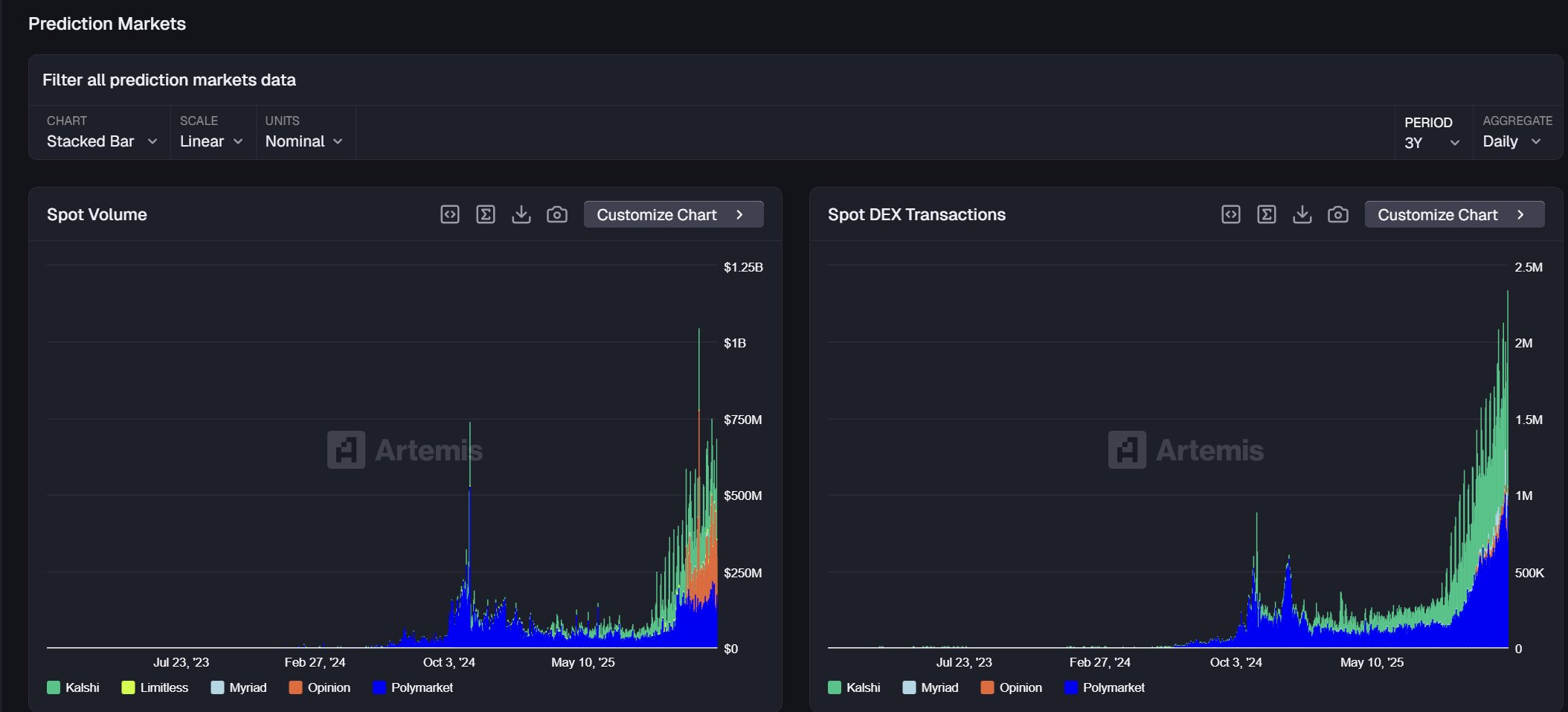Click the 1M axis label on Spot DEX Transactions
Viewport: 1568px width, 712px height.
pyautogui.click(x=1523, y=495)
